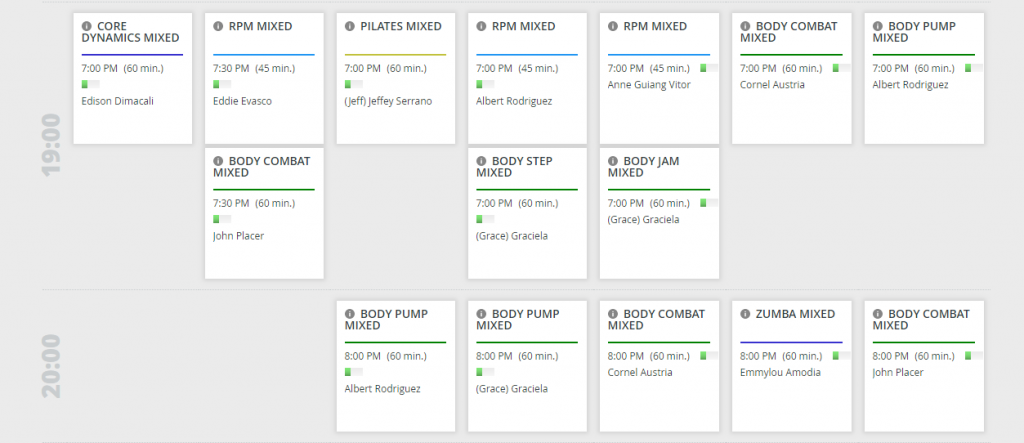Info icon on 7:00 PM Body Pump Mixed
This screenshot has height=443, width=1024.
pos(878,27)
